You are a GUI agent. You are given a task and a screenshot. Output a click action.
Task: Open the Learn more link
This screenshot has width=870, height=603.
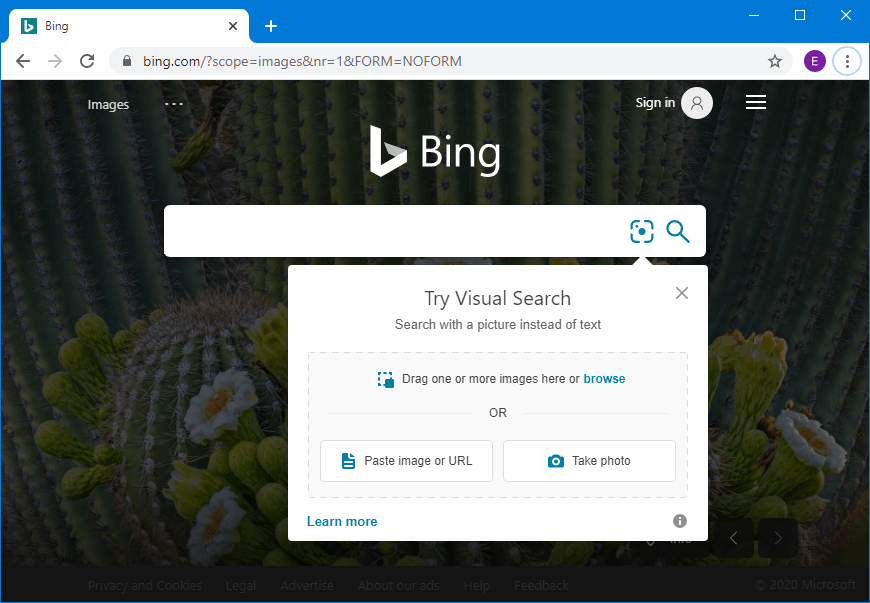coord(342,521)
